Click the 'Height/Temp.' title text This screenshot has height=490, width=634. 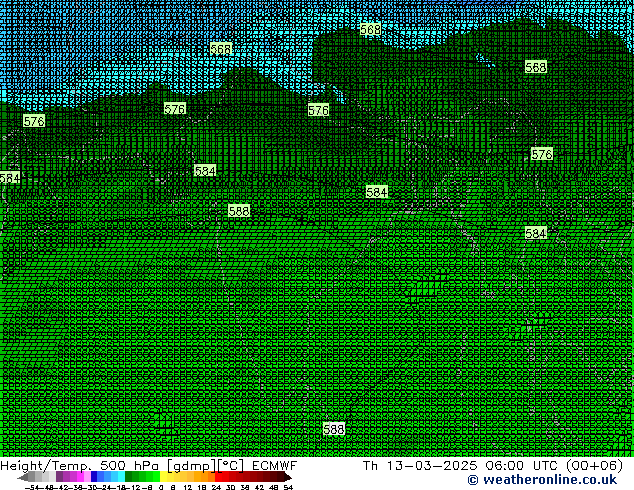46,466
